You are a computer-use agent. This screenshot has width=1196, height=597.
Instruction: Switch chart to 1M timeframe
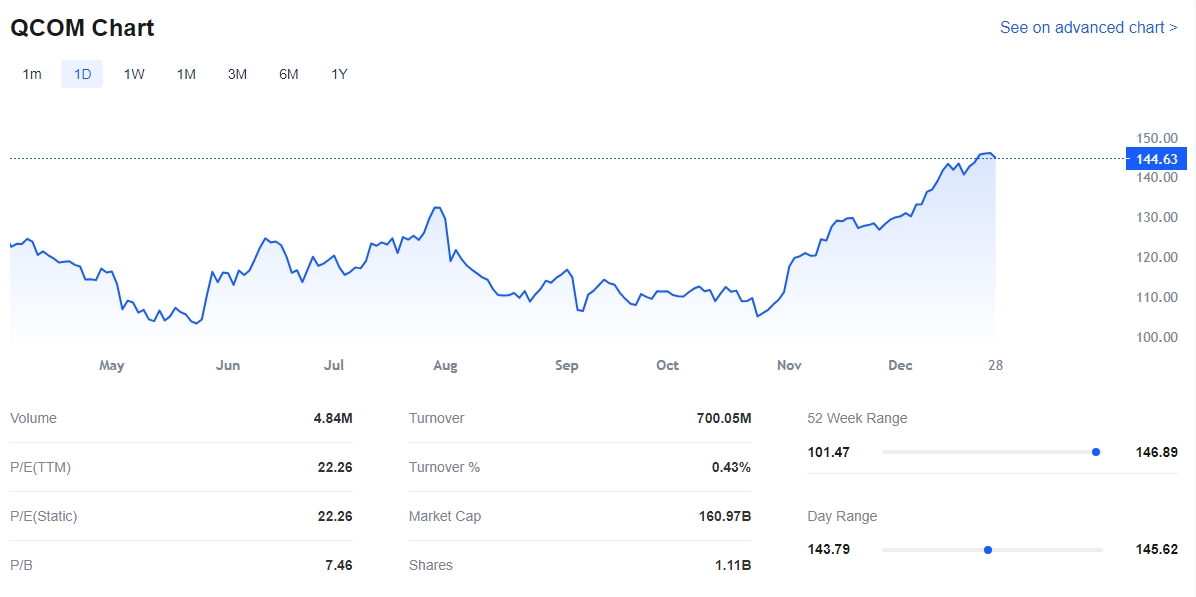pos(186,74)
